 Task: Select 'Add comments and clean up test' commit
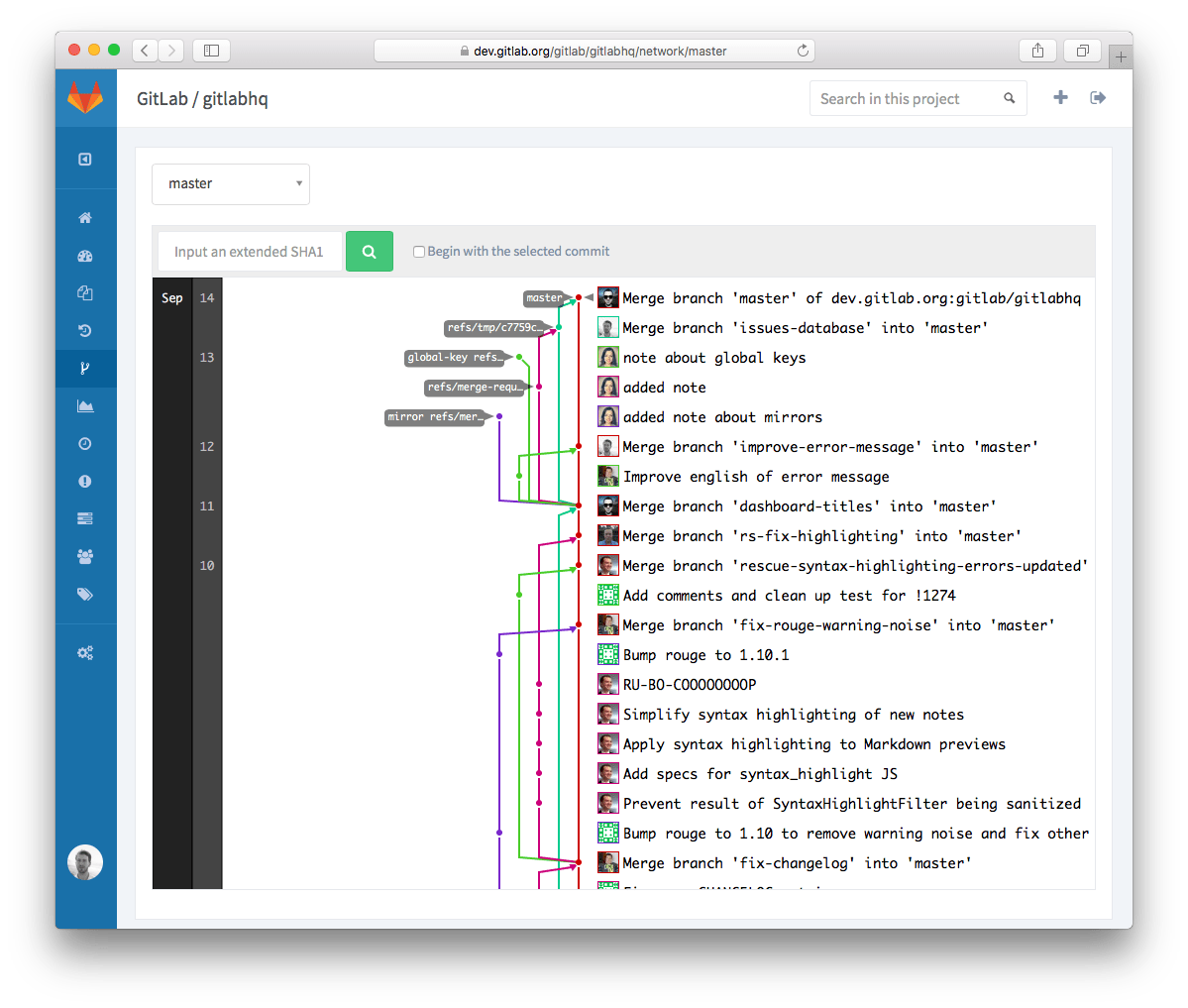coord(789,596)
